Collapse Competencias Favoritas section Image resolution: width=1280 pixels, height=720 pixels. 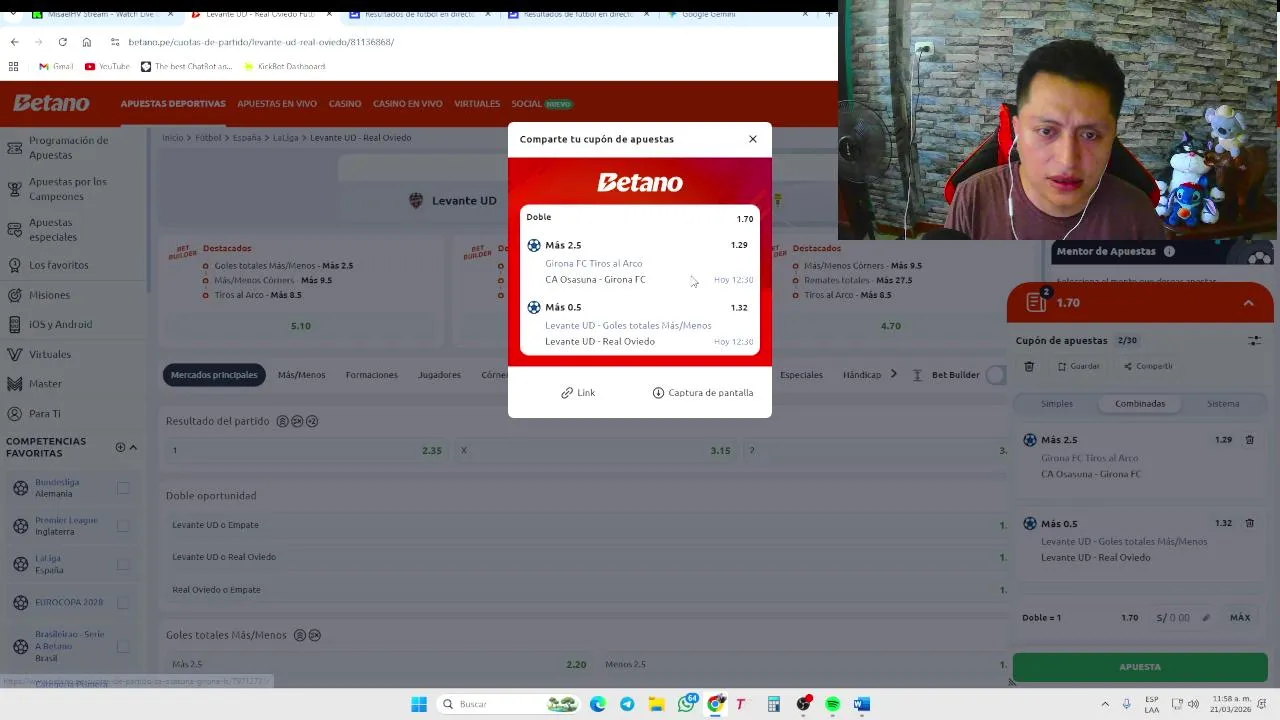(x=133, y=447)
